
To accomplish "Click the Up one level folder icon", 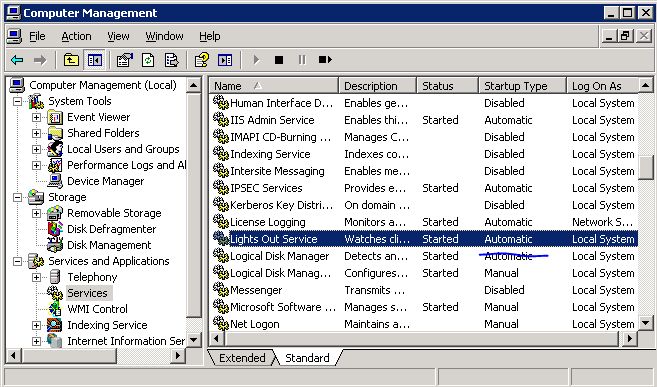I will click(x=71, y=60).
